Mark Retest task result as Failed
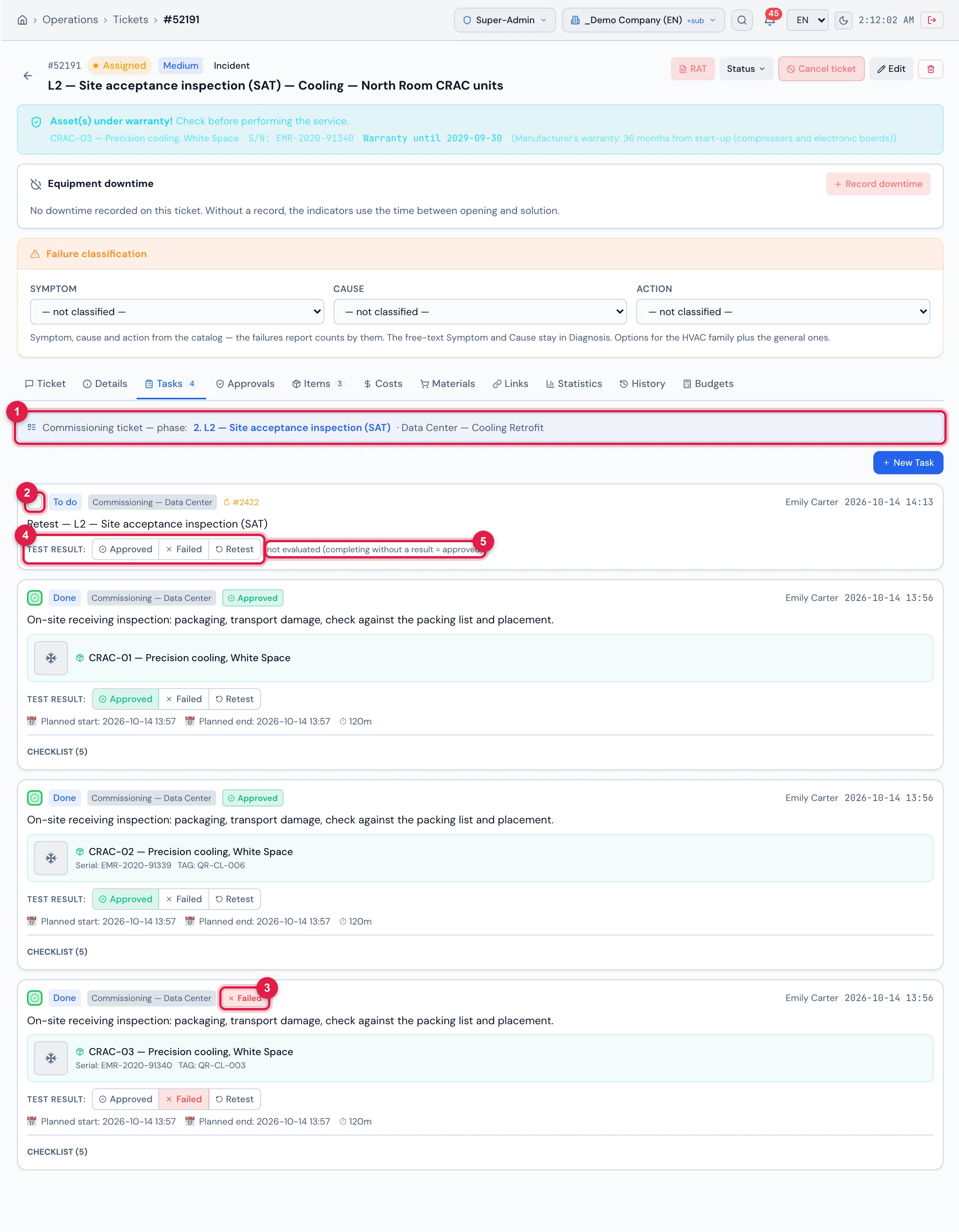959x1232 pixels. tap(184, 550)
